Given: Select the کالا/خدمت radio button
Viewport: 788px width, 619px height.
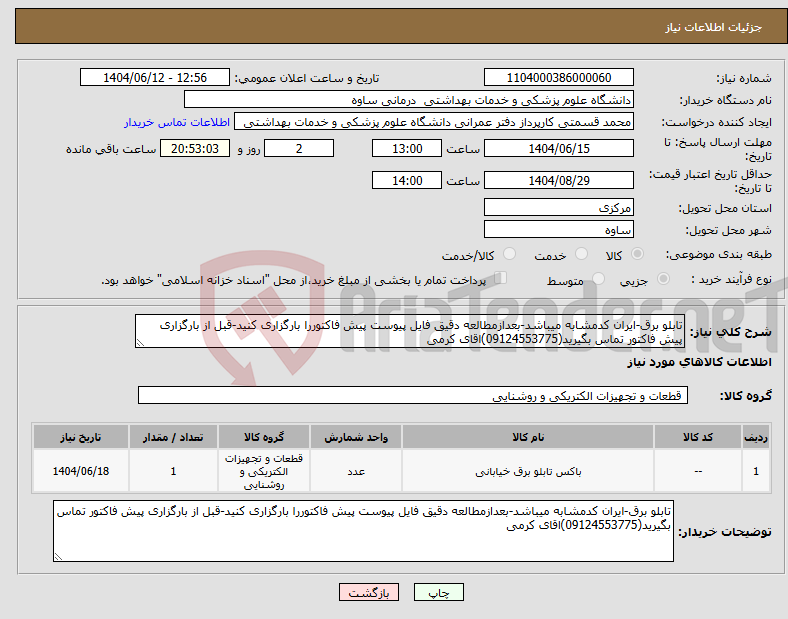Looking at the screenshot, I should pyautogui.click(x=510, y=254).
